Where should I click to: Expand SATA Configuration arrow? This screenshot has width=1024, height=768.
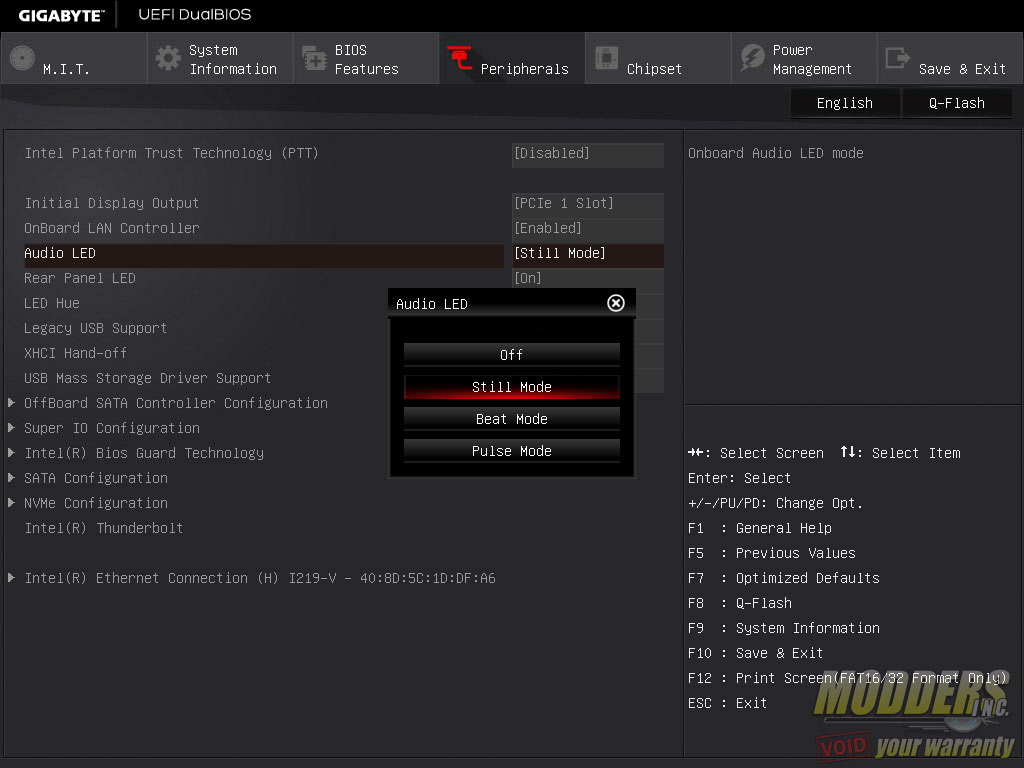click(x=11, y=478)
